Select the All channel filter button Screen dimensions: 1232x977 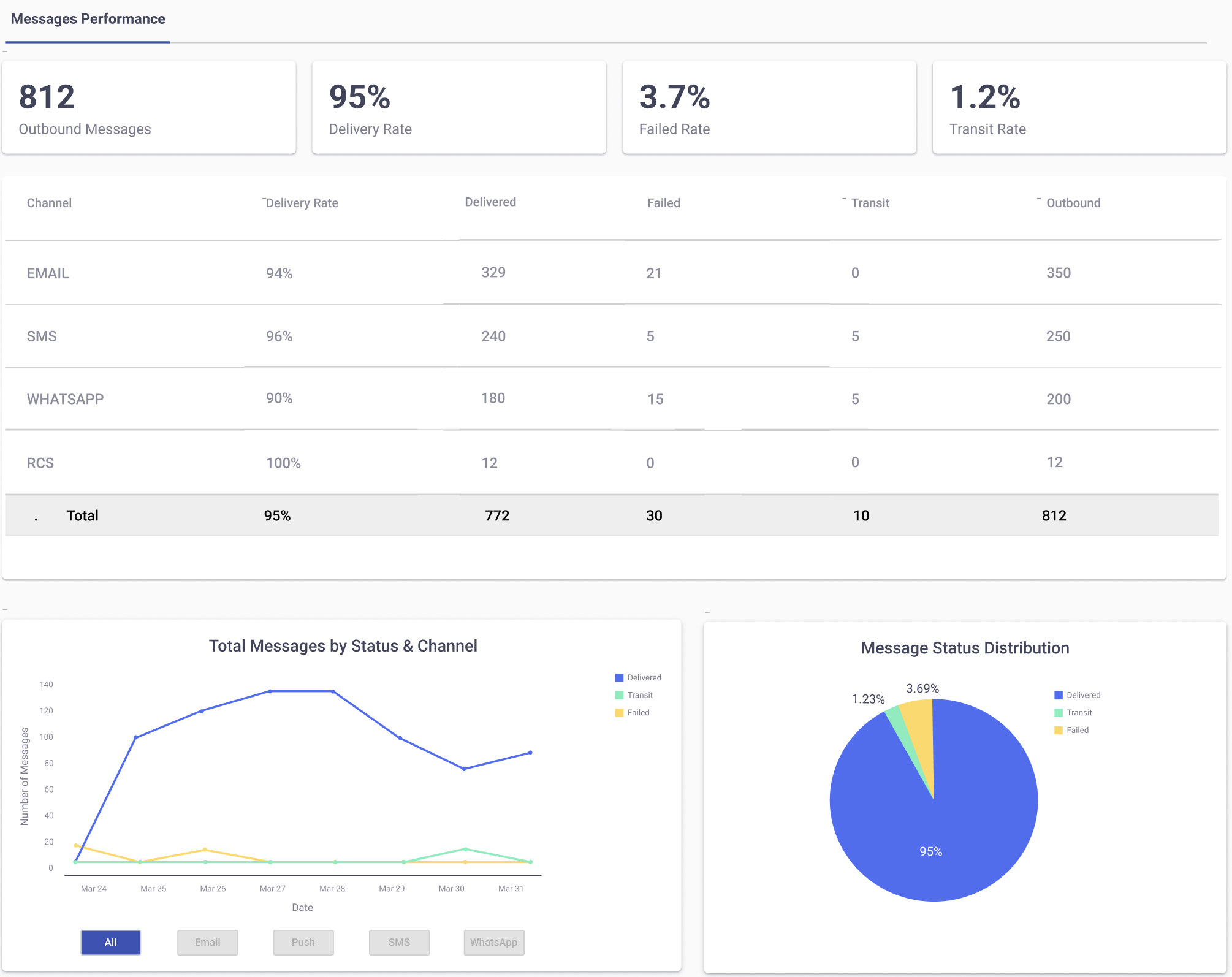[x=110, y=942]
